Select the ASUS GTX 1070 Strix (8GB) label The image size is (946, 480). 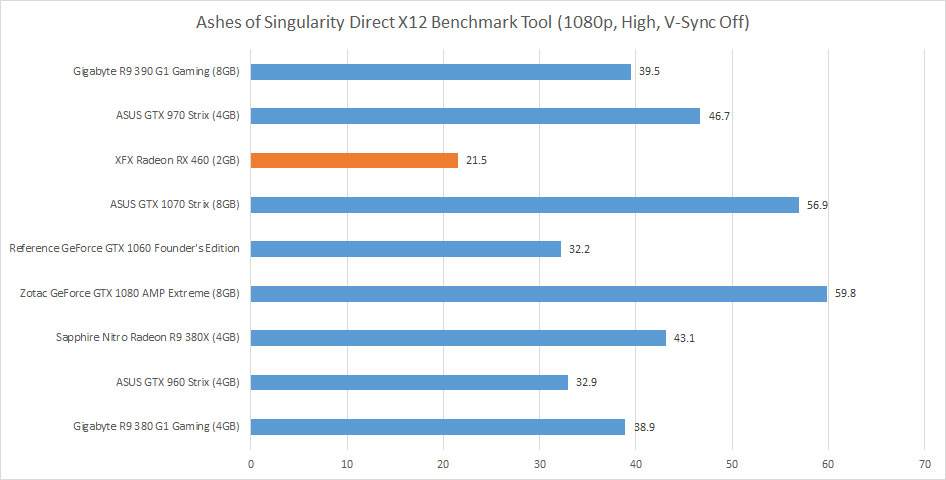[175, 204]
